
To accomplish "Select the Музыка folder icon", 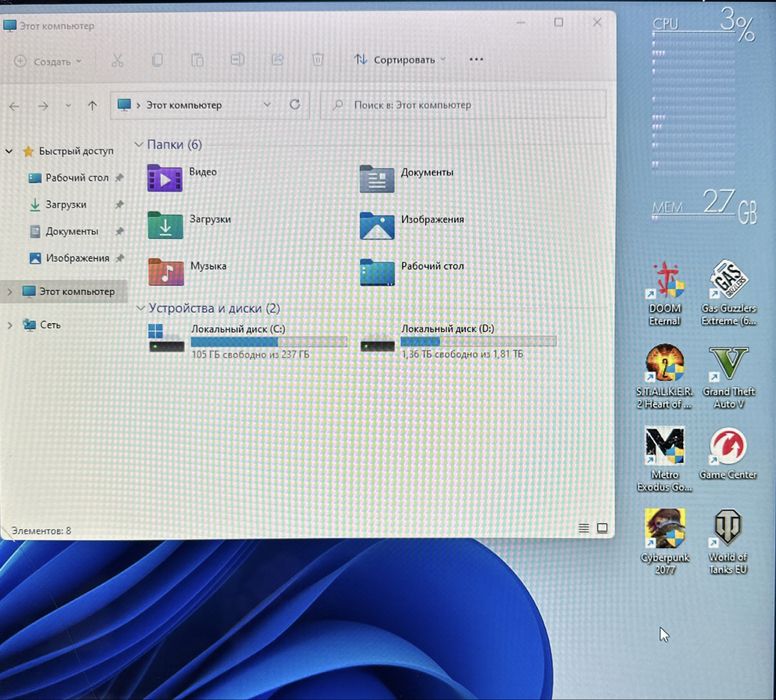I will click(x=166, y=272).
